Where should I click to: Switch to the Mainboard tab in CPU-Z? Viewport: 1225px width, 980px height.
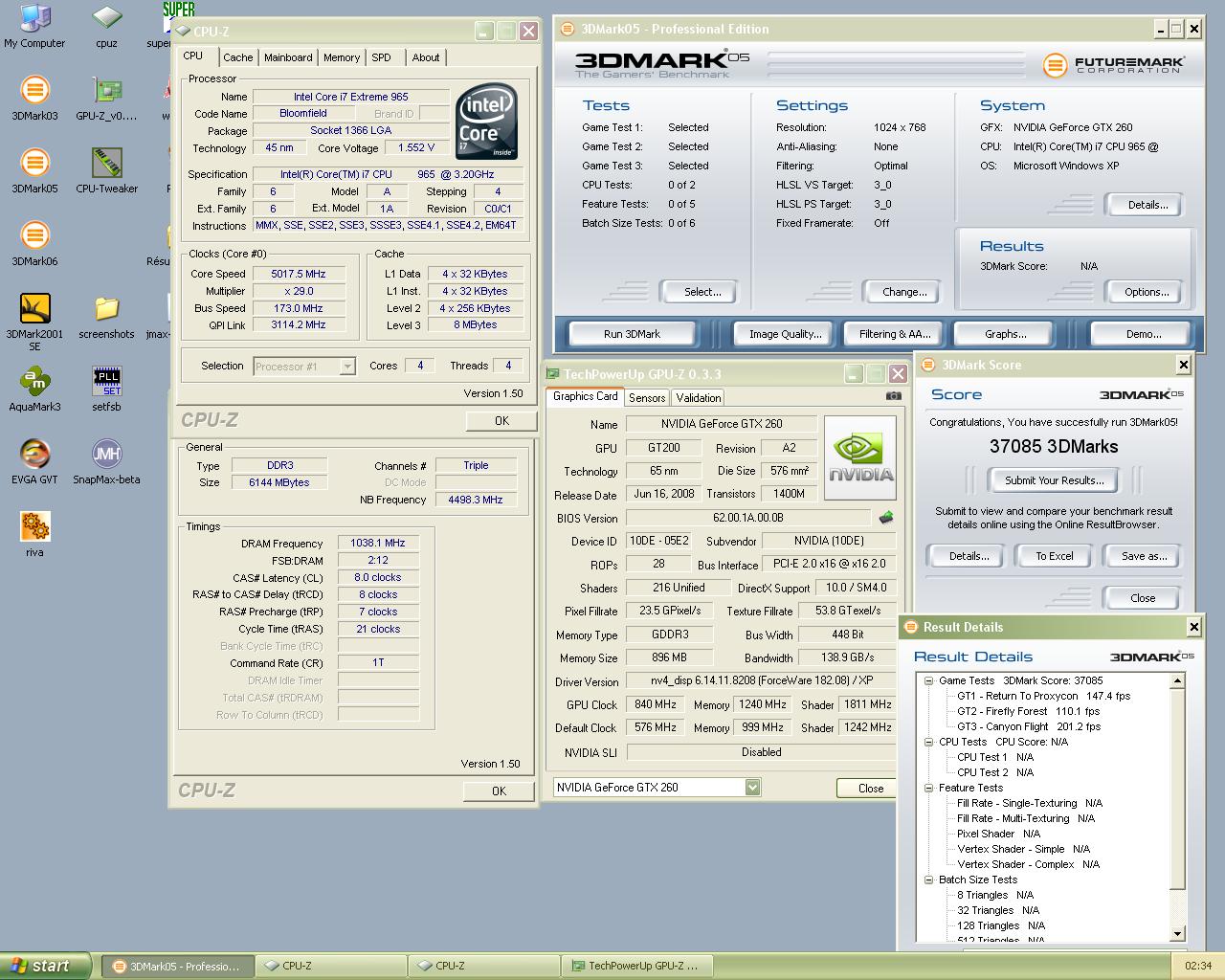pos(288,57)
